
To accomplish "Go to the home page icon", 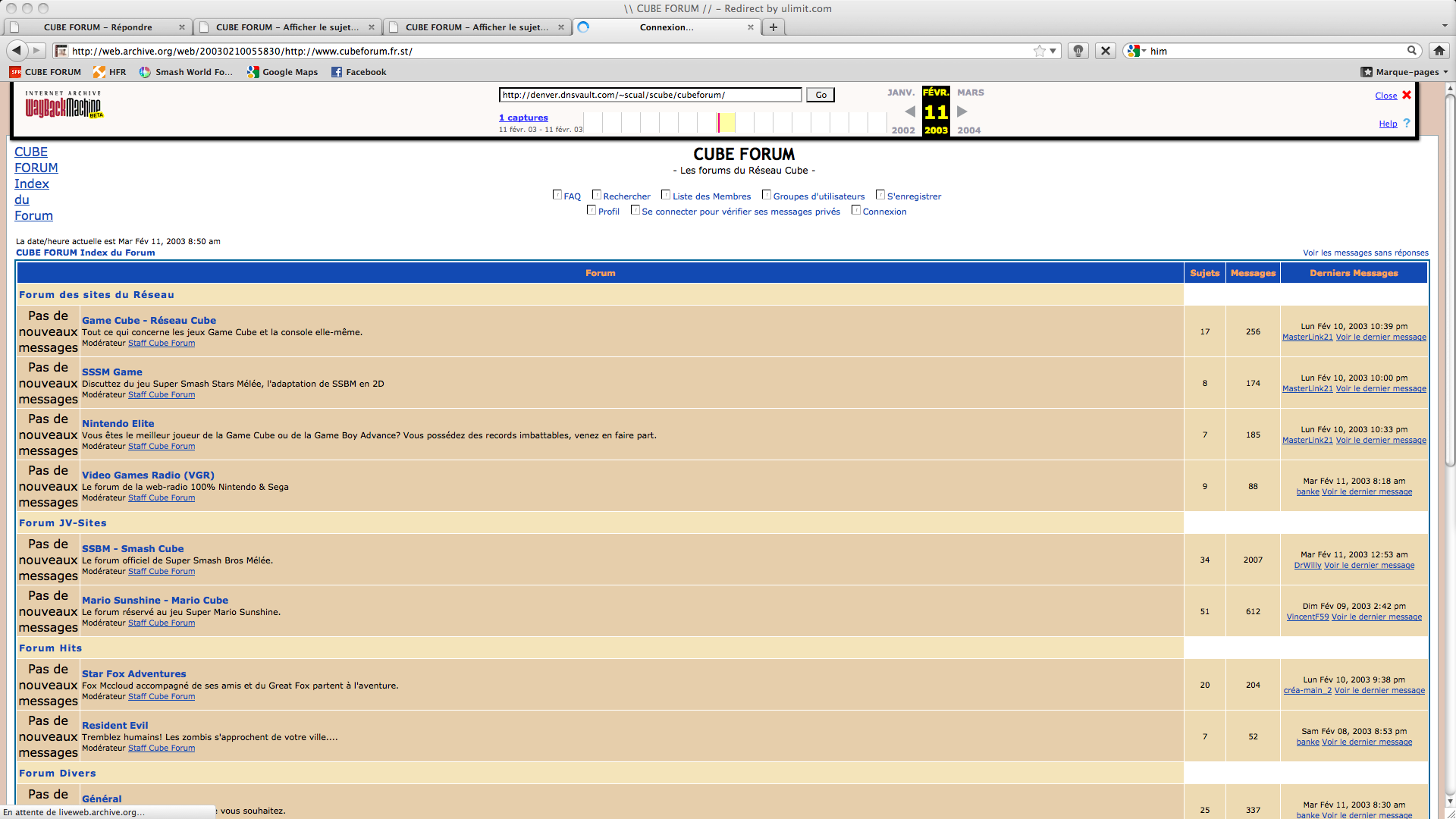I will tap(1439, 51).
